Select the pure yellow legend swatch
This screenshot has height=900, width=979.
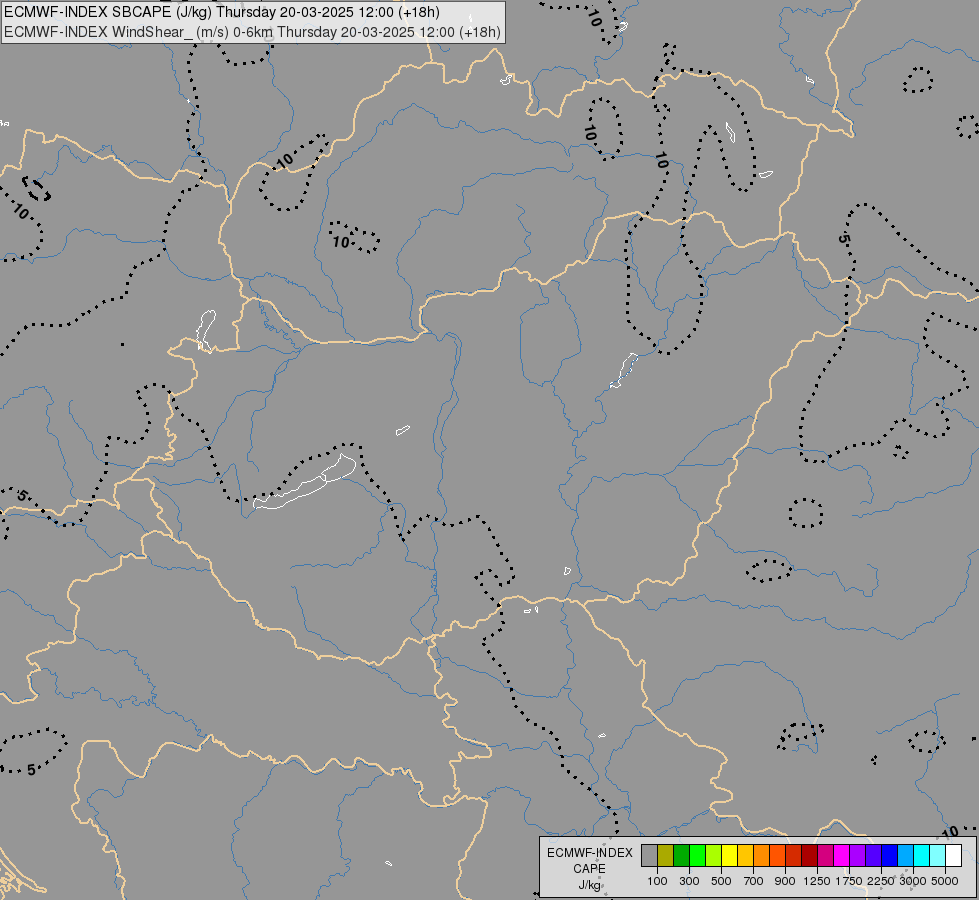[x=729, y=855]
